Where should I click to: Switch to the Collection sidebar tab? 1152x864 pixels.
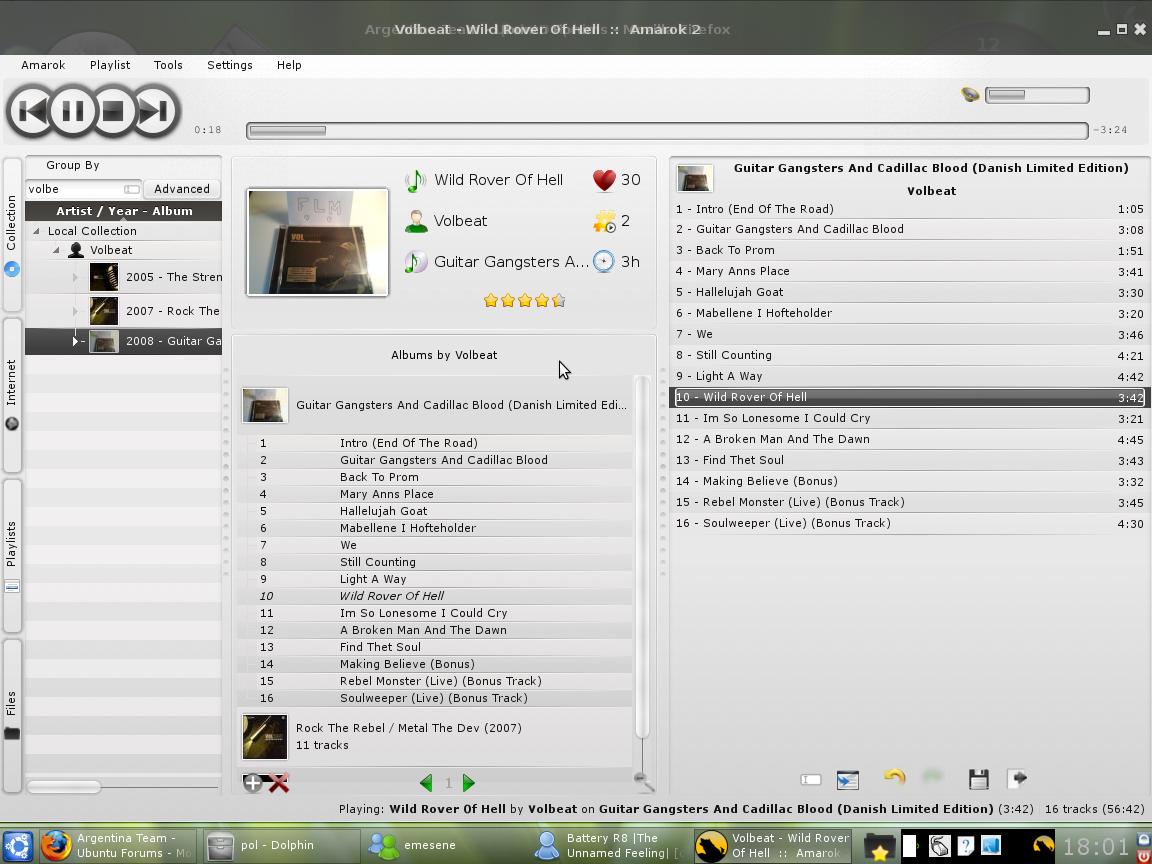12,234
